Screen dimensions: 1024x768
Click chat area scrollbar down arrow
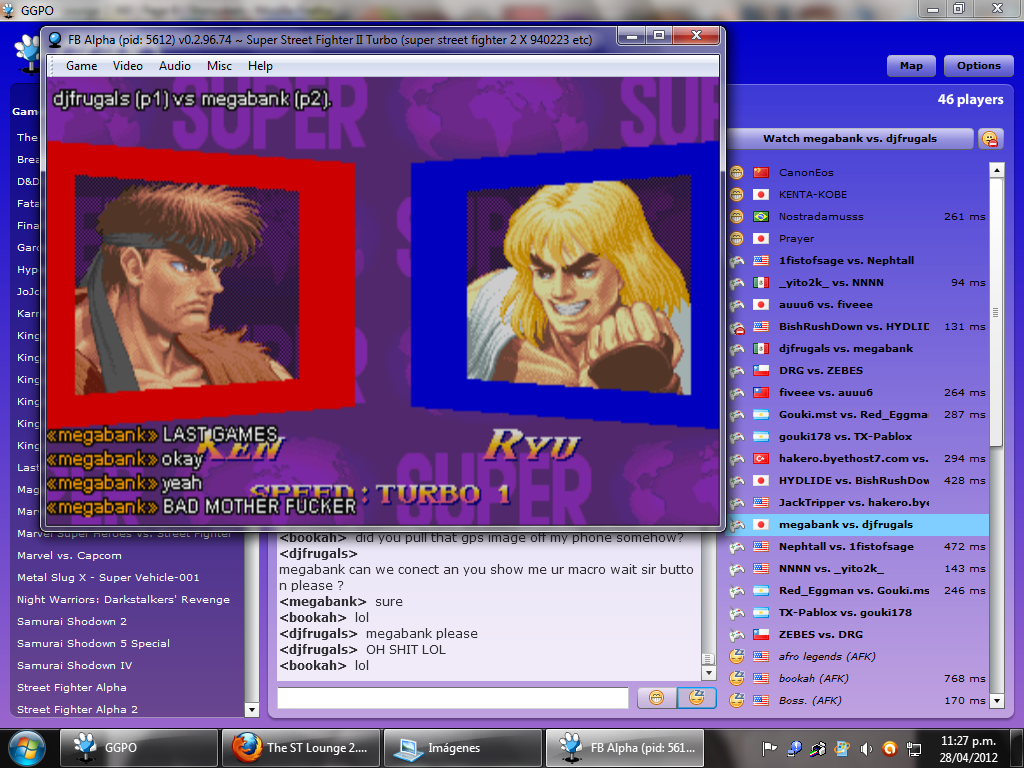[x=709, y=673]
